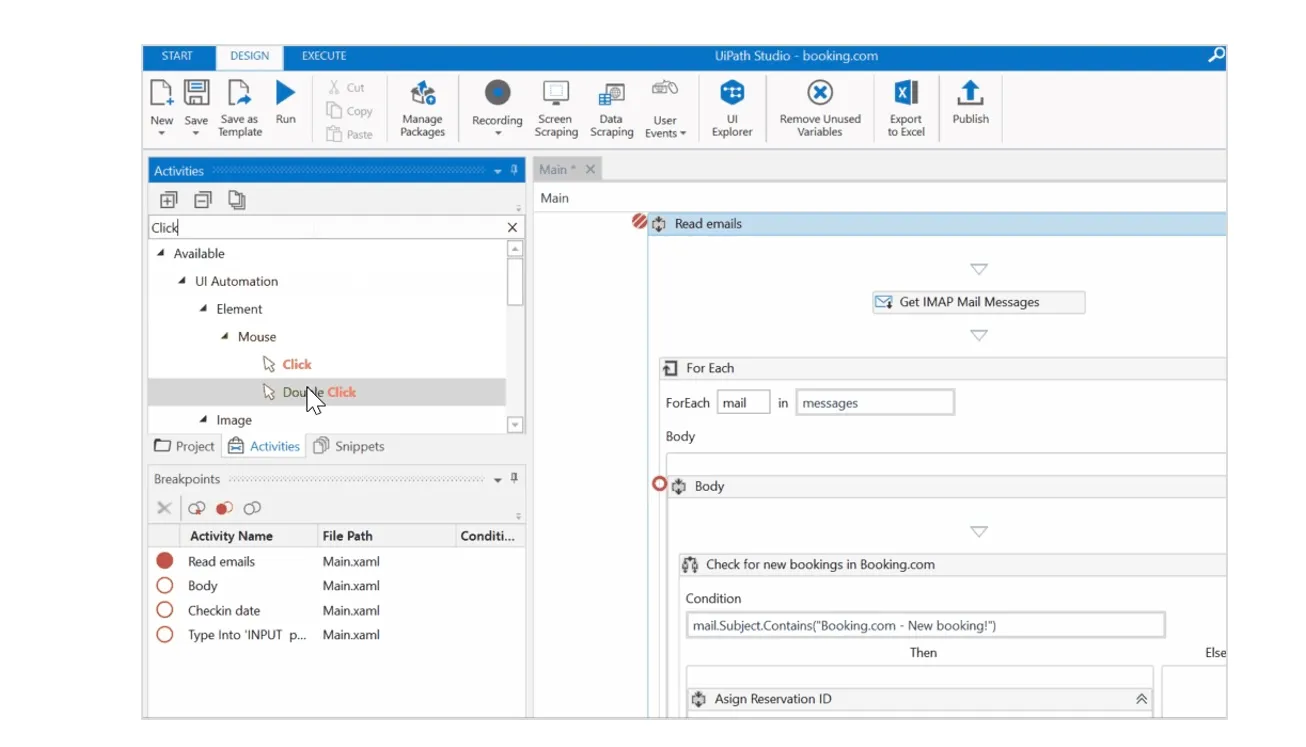
Task: Open Activities panel options dropdown arrow
Action: tap(498, 171)
